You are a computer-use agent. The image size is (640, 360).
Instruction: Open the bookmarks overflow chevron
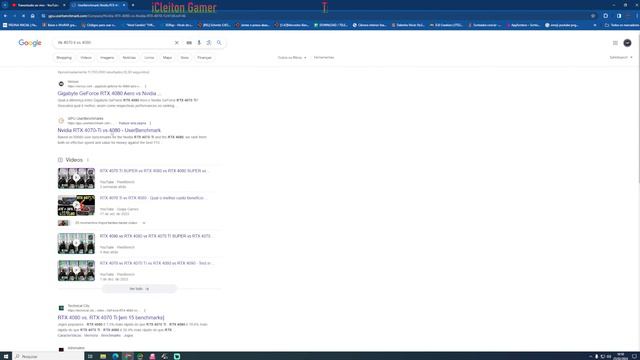595,25
